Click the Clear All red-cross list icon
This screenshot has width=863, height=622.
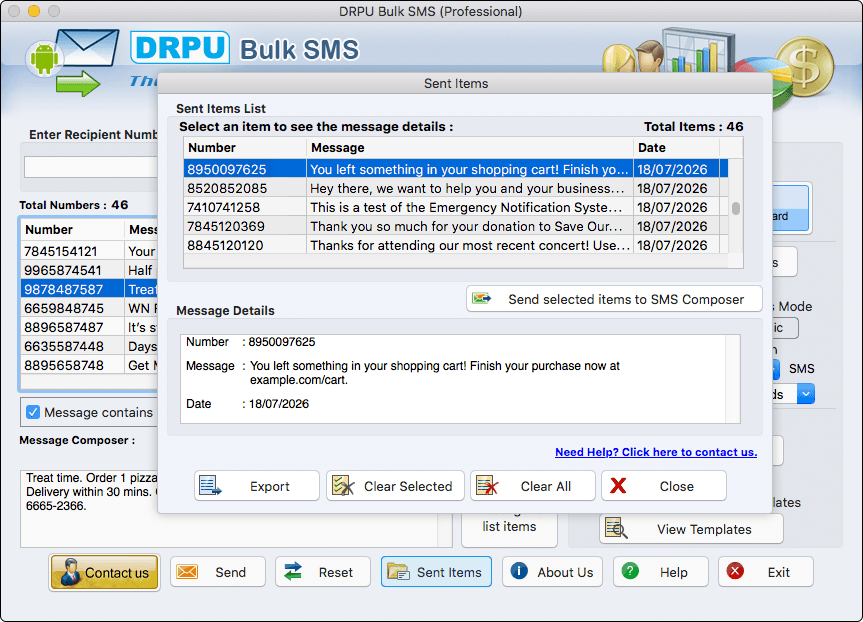pos(487,486)
